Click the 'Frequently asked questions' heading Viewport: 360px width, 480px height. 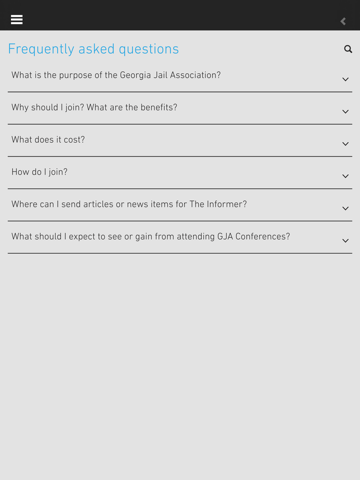tap(93, 49)
